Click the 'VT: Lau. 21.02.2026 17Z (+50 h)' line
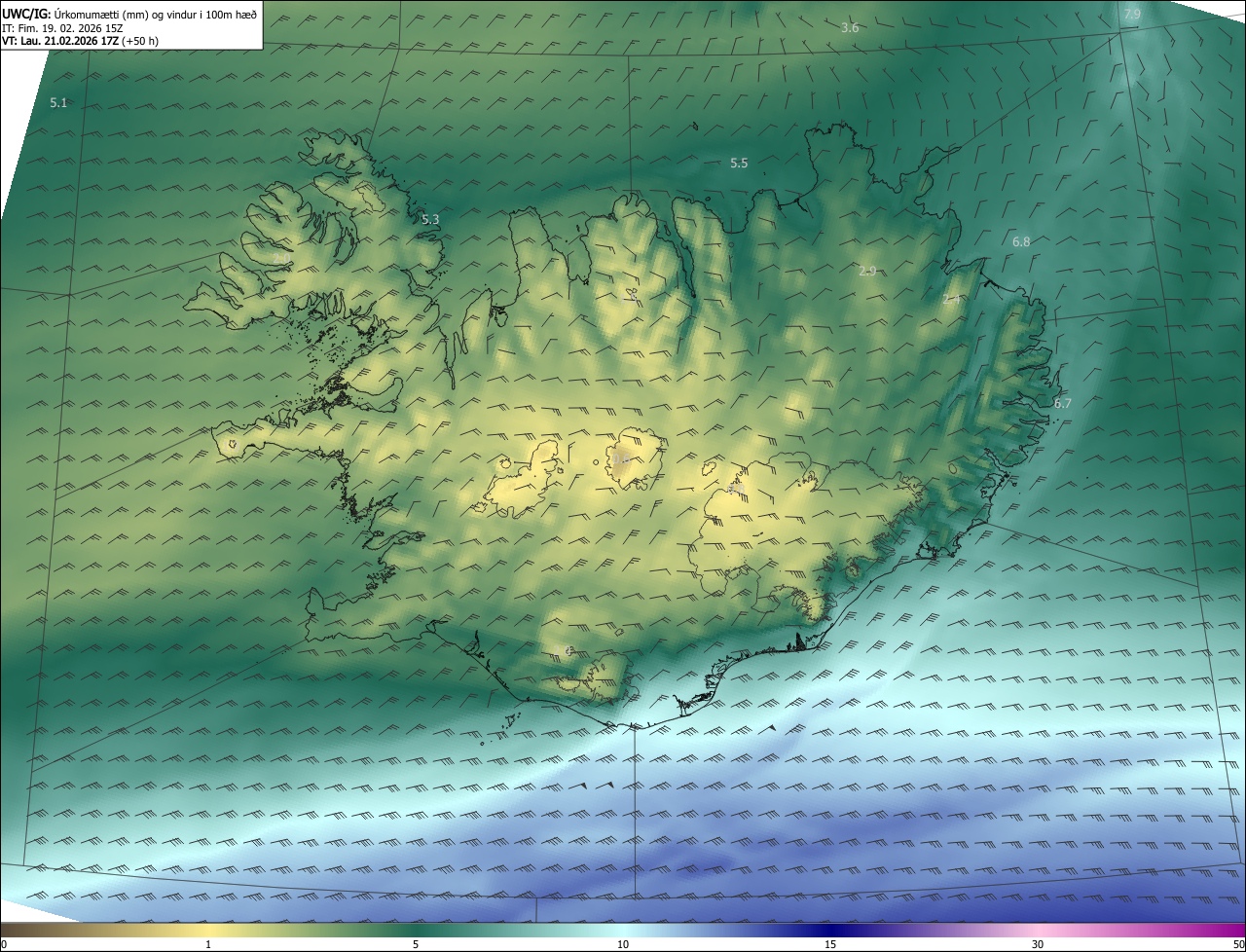The width and height of the screenshot is (1246, 952). 80,41
